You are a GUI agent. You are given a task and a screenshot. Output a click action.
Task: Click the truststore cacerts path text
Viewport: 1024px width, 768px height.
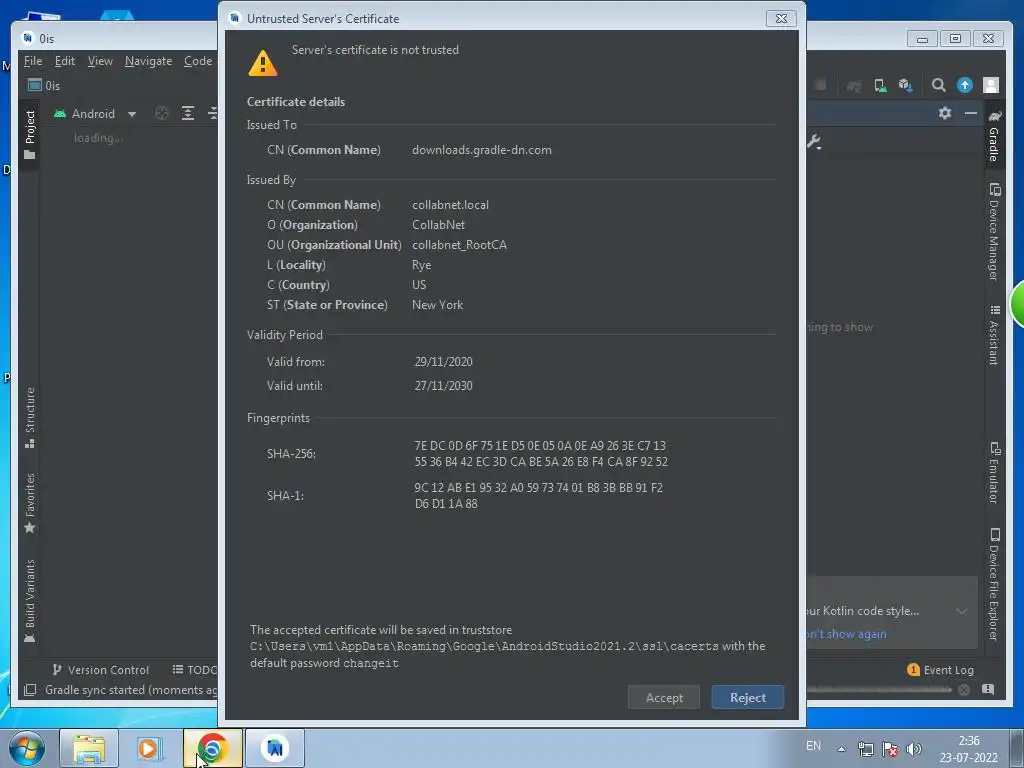(484, 647)
